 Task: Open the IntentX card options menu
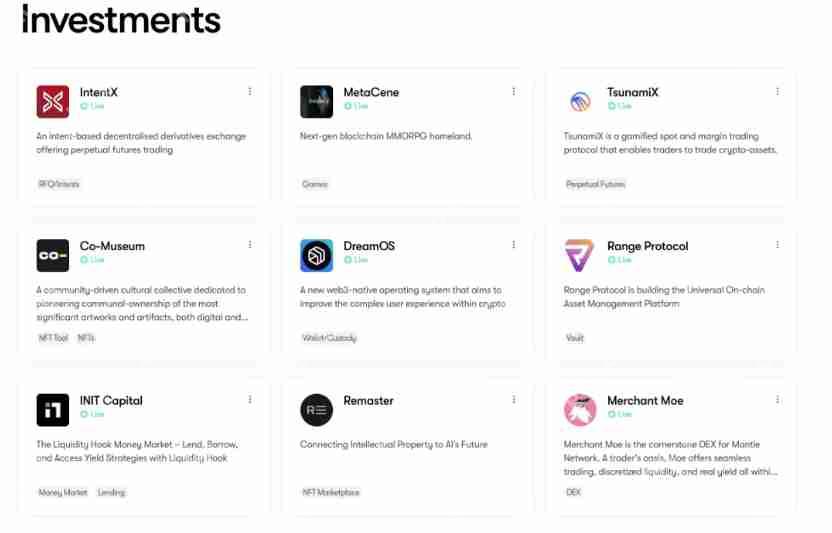250,91
